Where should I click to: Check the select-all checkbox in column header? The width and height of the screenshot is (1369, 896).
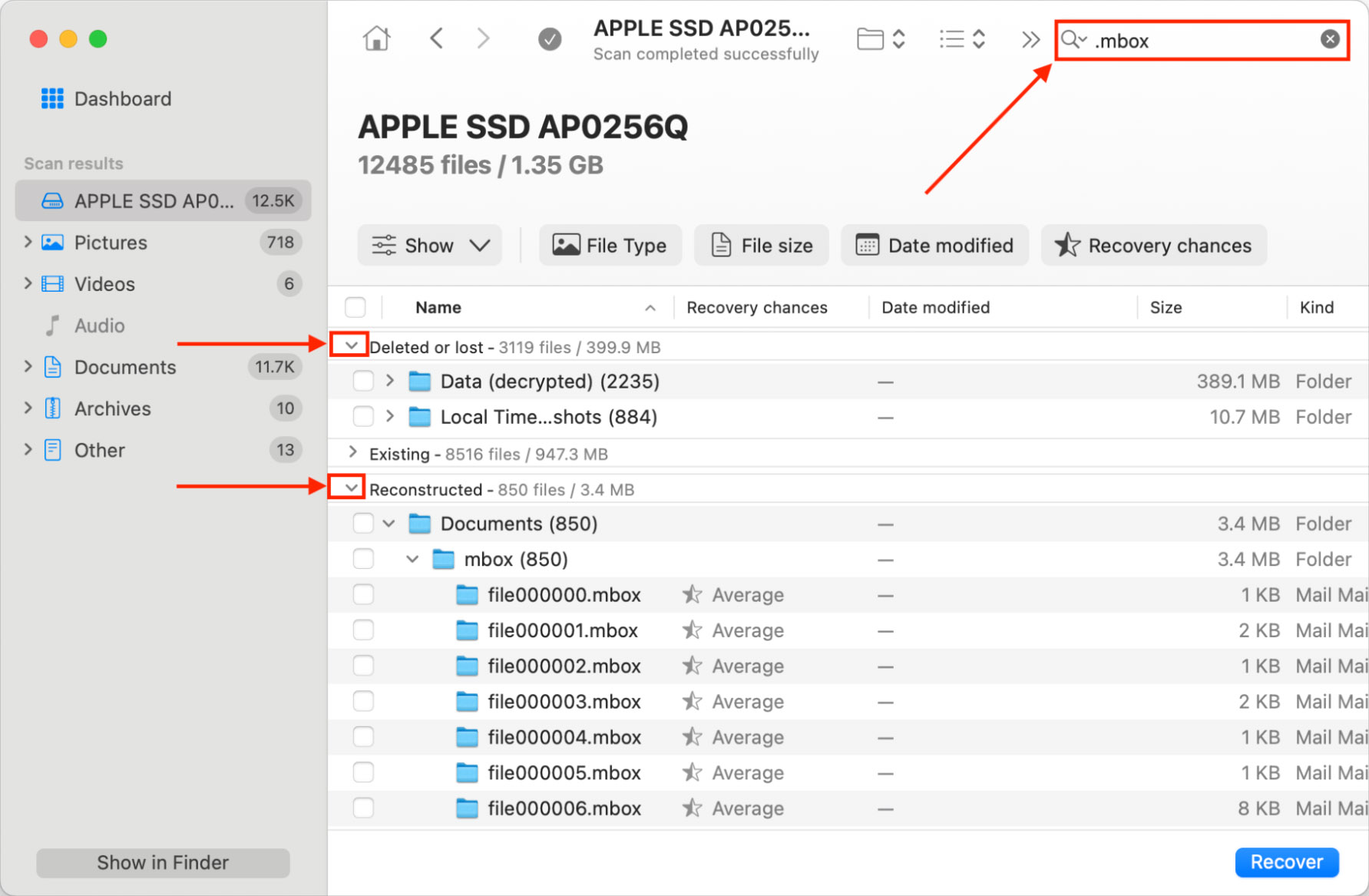pyautogui.click(x=355, y=306)
